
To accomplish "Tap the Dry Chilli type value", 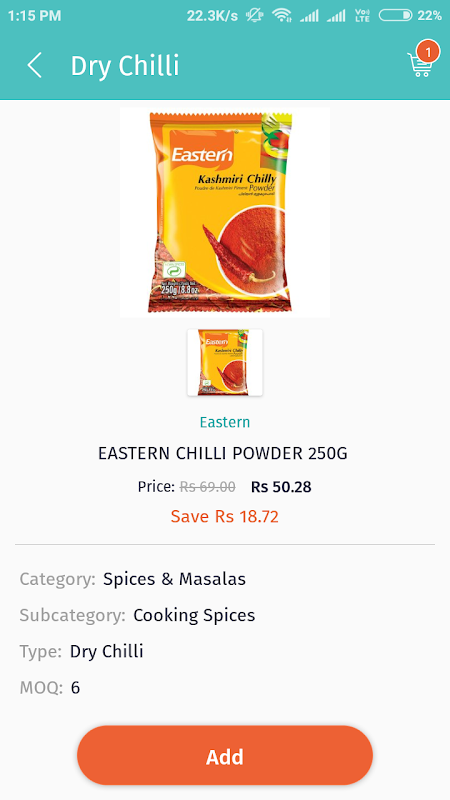I will coord(107,652).
